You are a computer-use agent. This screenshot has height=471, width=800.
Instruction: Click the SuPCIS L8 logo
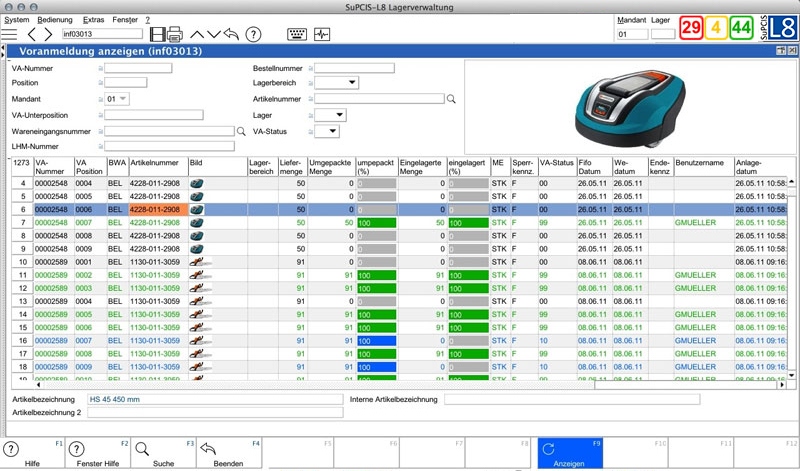(778, 27)
